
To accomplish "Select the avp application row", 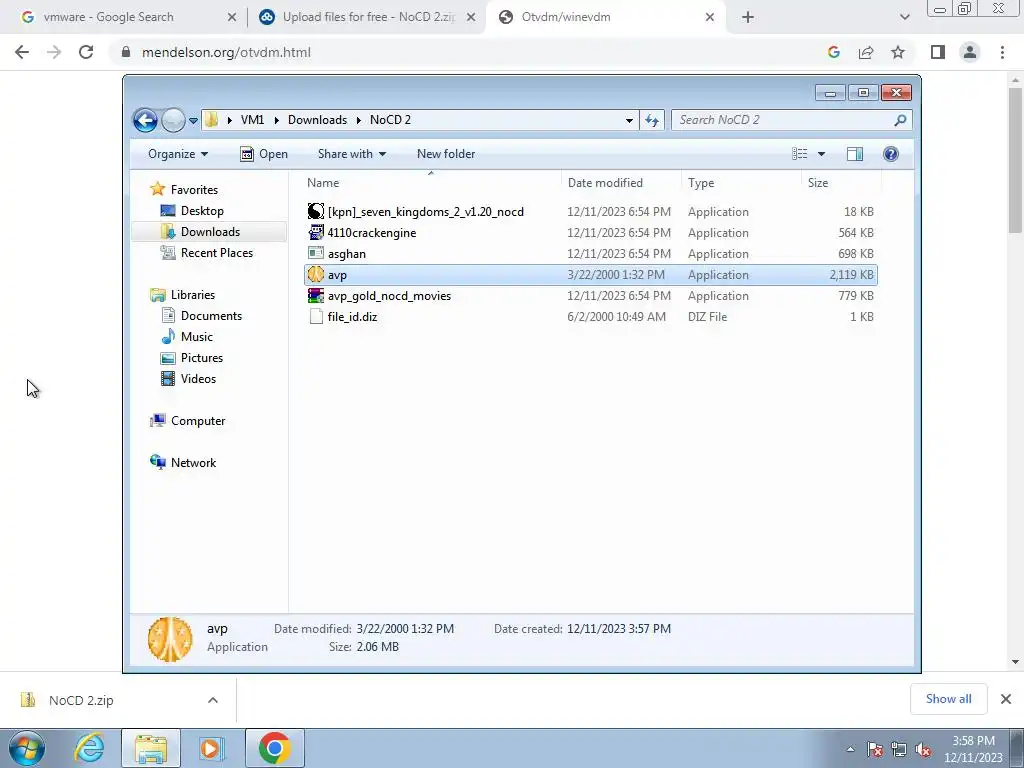I will [x=590, y=275].
